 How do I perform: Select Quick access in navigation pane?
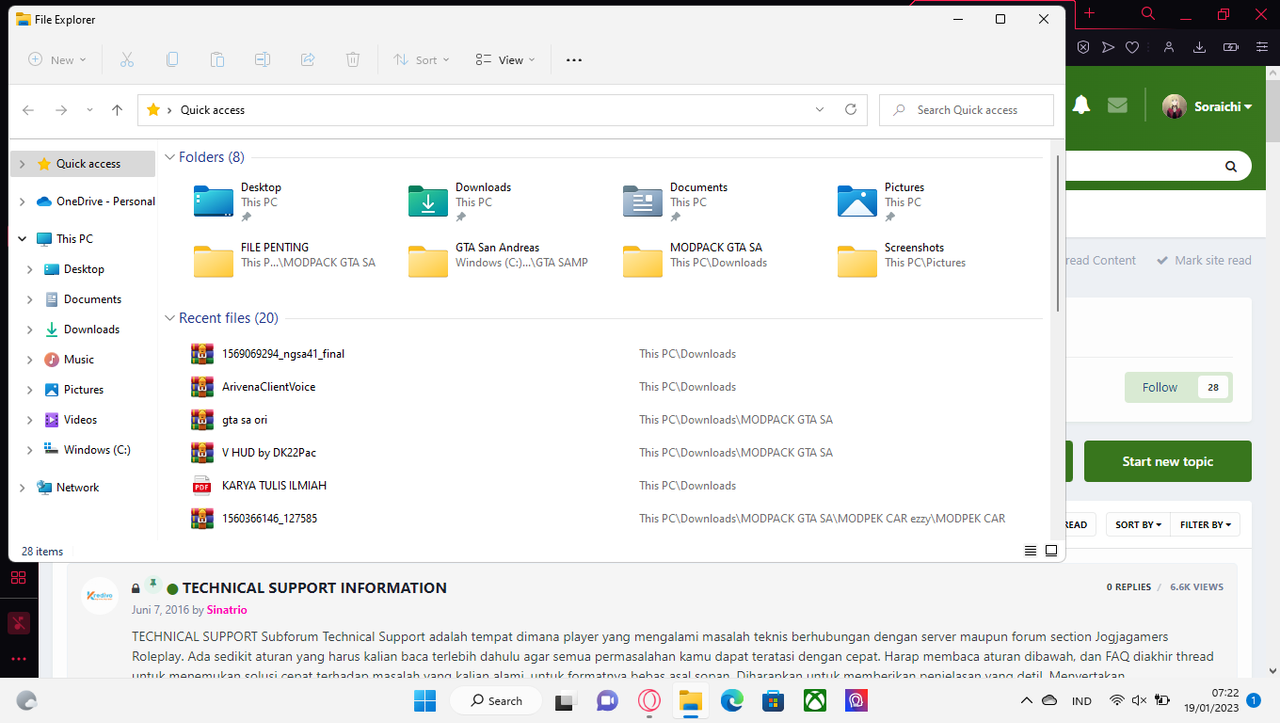[x=83, y=164]
